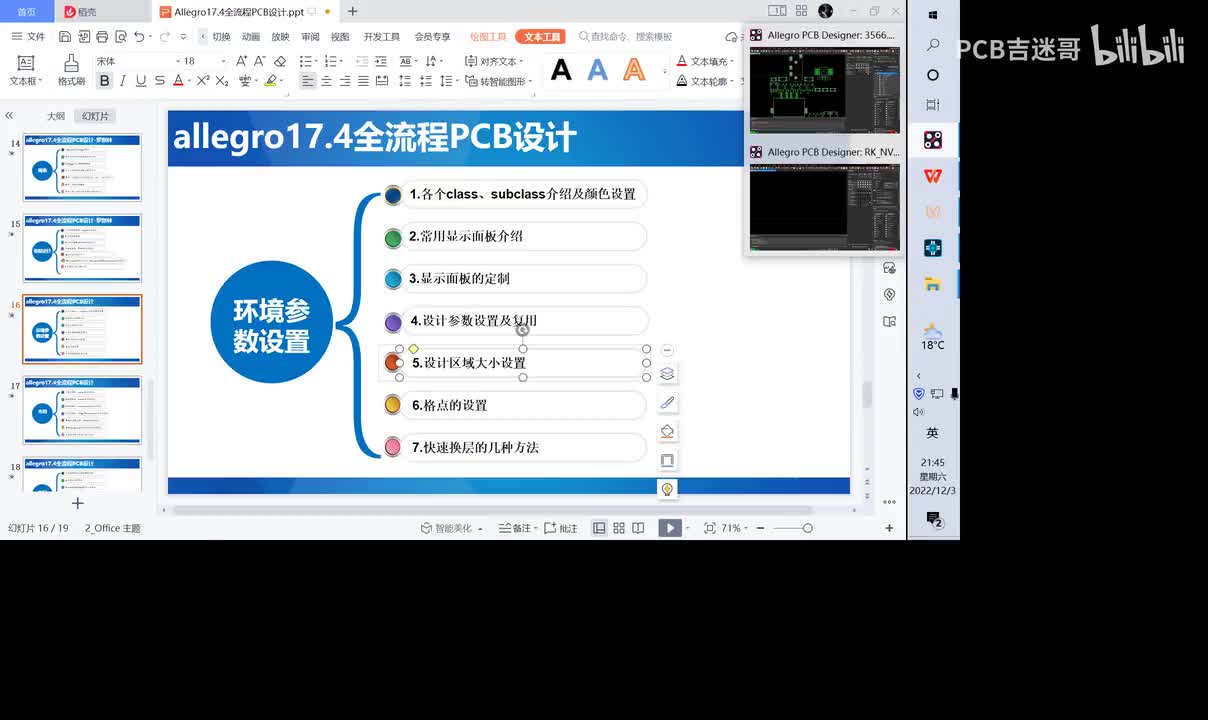The width and height of the screenshot is (1208, 720).
Task: Select slide 17 thumbnail in the panel
Action: click(83, 410)
